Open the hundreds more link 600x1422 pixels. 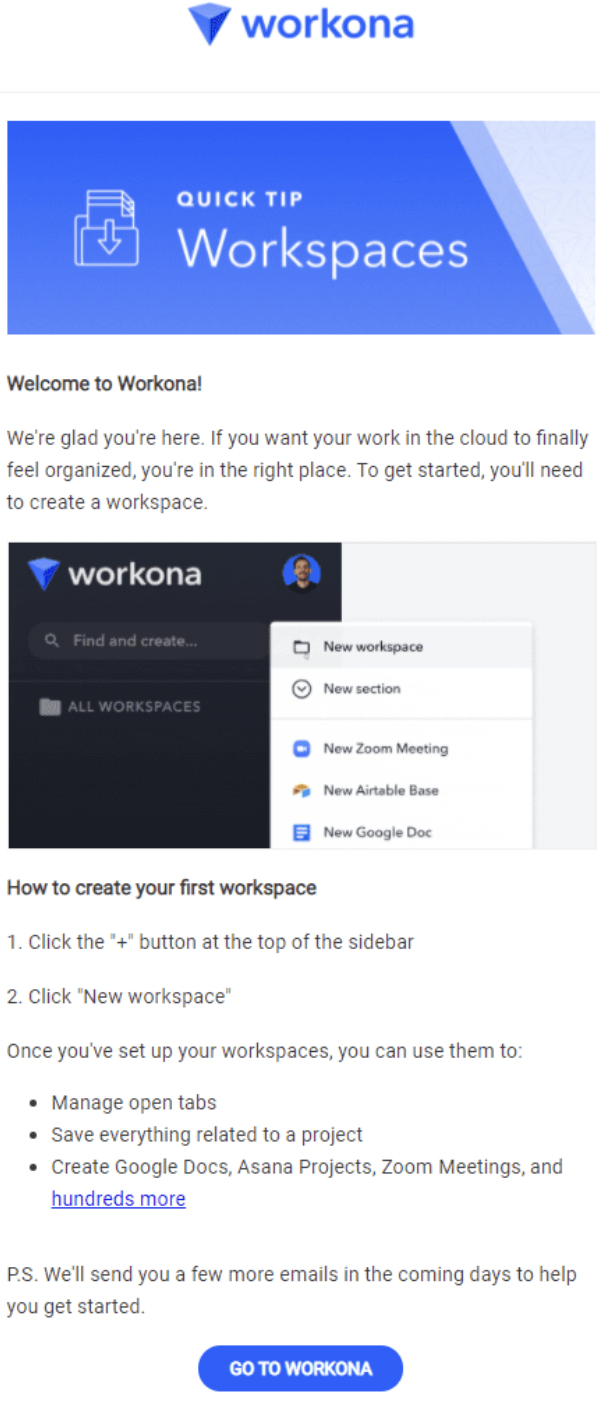[x=118, y=1198]
